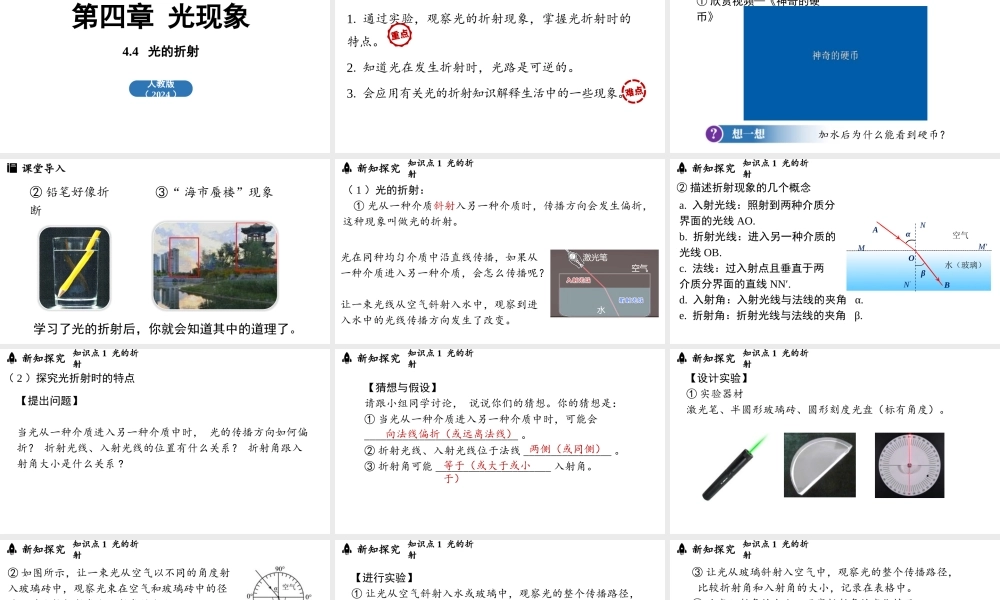Select caption ③ "海市蜃楼"现象
This screenshot has height=600, width=1000.
point(214,192)
